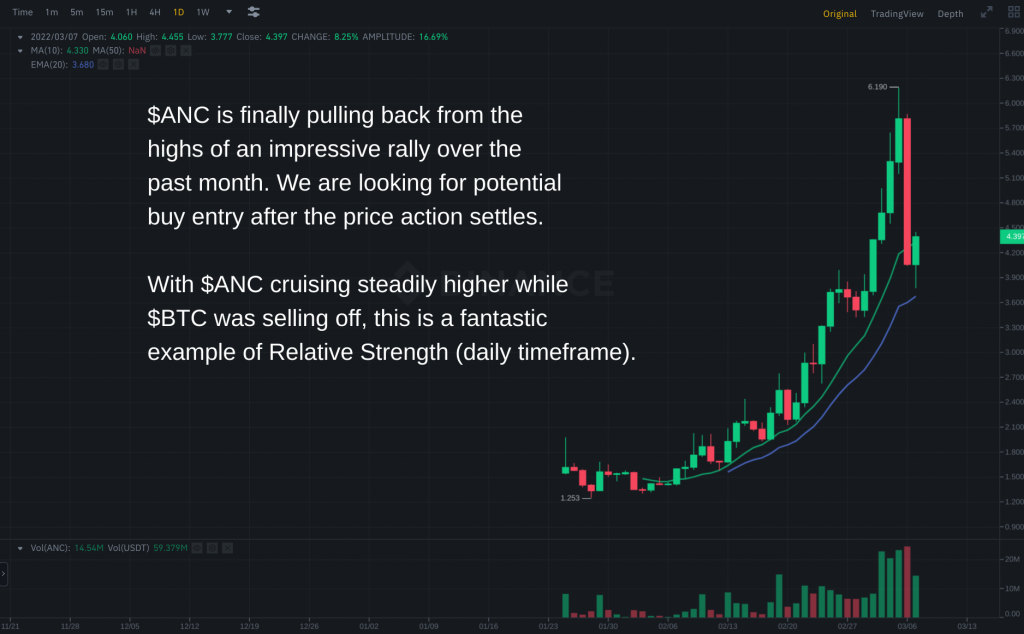This screenshot has width=1024, height=634.
Task: Open the technical indicators settings icon
Action: coord(253,12)
